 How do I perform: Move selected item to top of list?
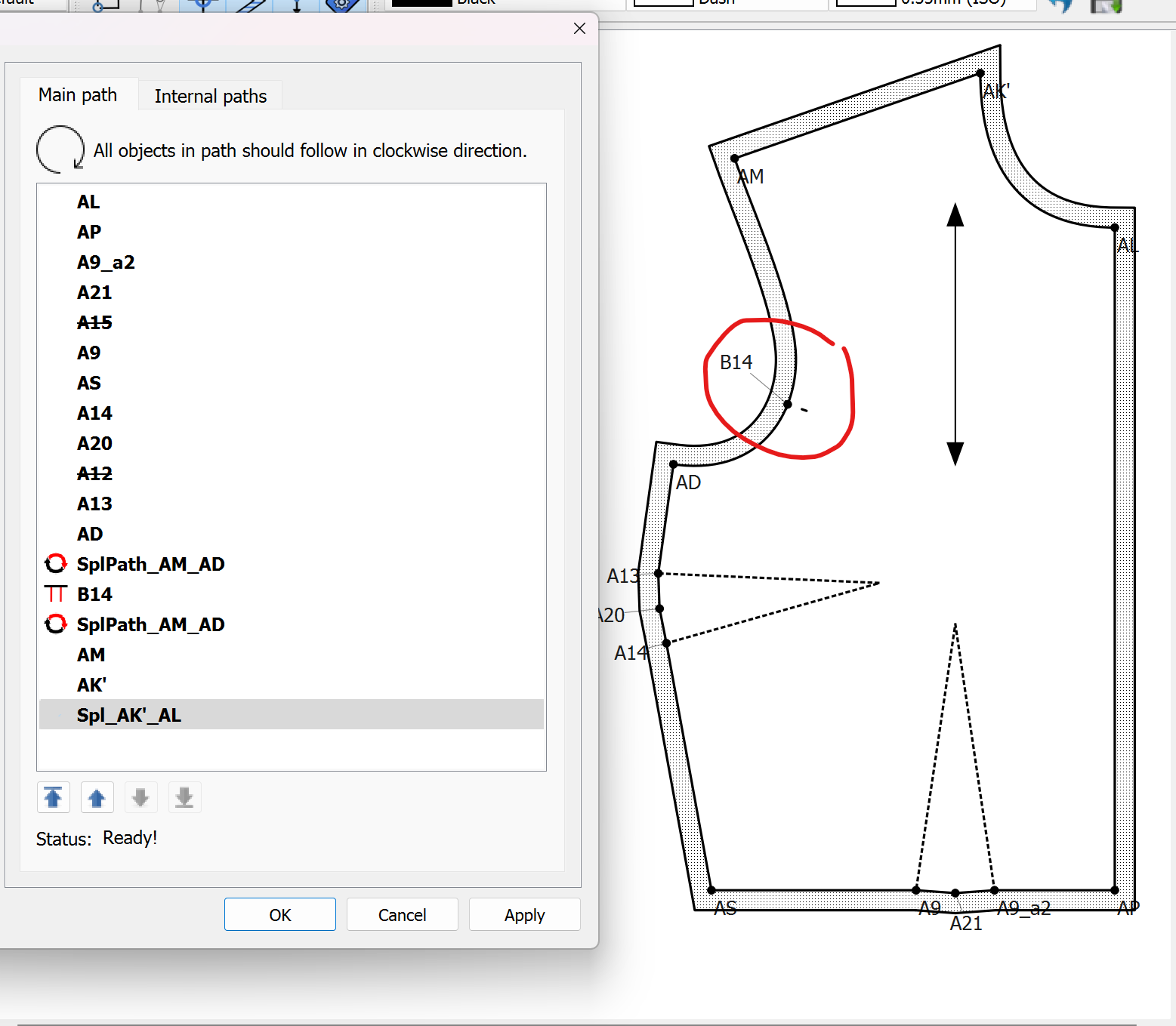[x=53, y=797]
